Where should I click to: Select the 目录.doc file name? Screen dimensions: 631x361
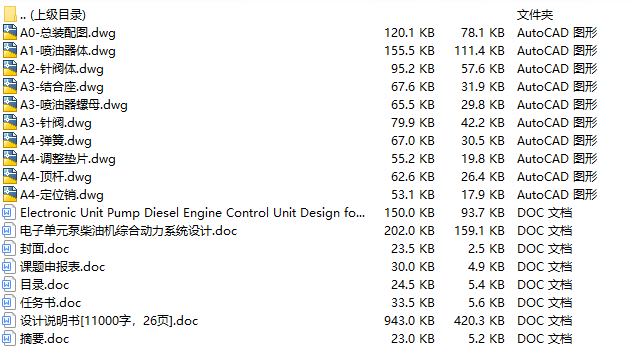[x=45, y=285]
